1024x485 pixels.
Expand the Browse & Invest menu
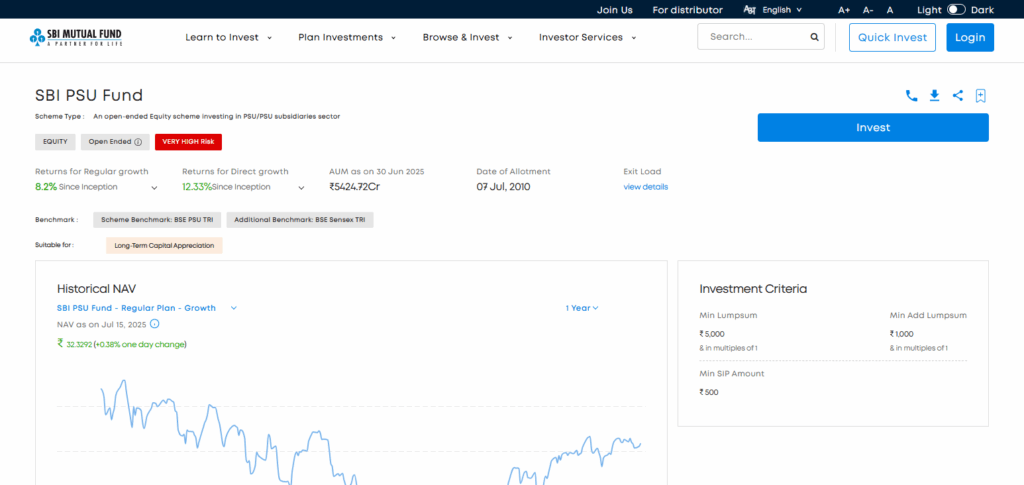[x=467, y=37]
